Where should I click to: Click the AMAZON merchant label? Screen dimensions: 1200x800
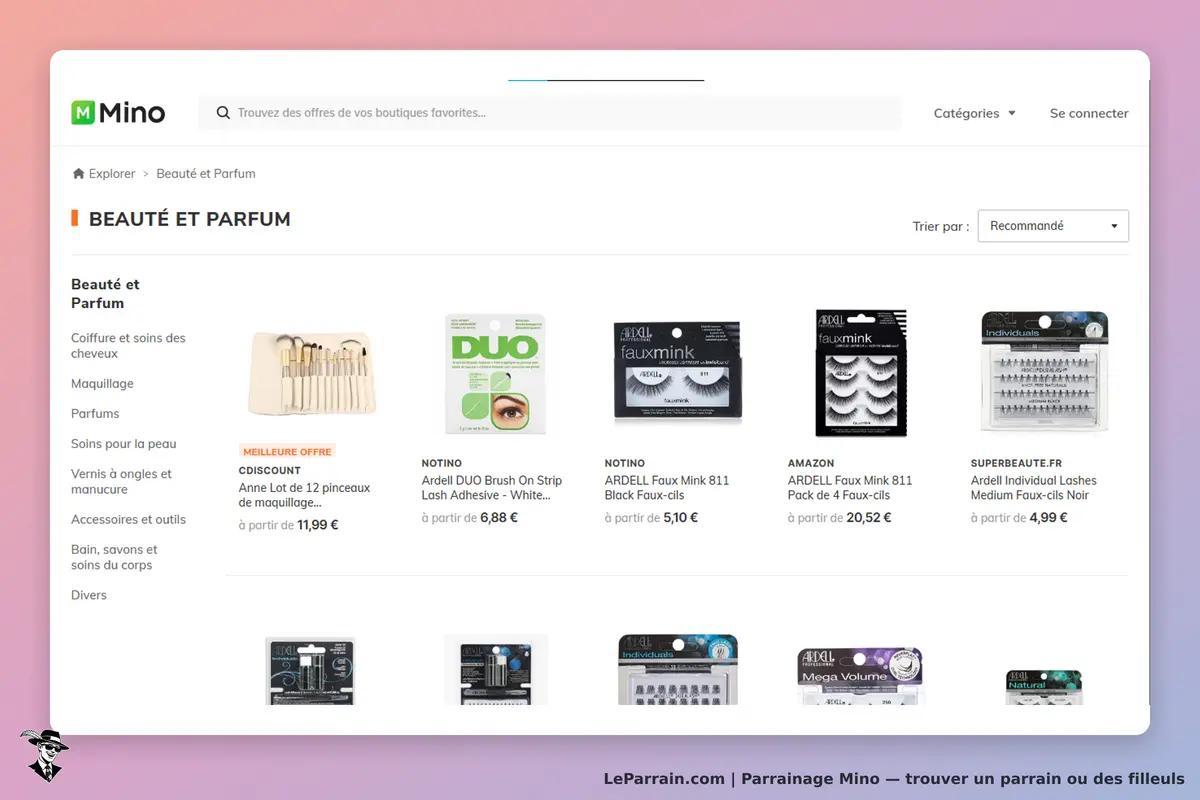point(811,463)
